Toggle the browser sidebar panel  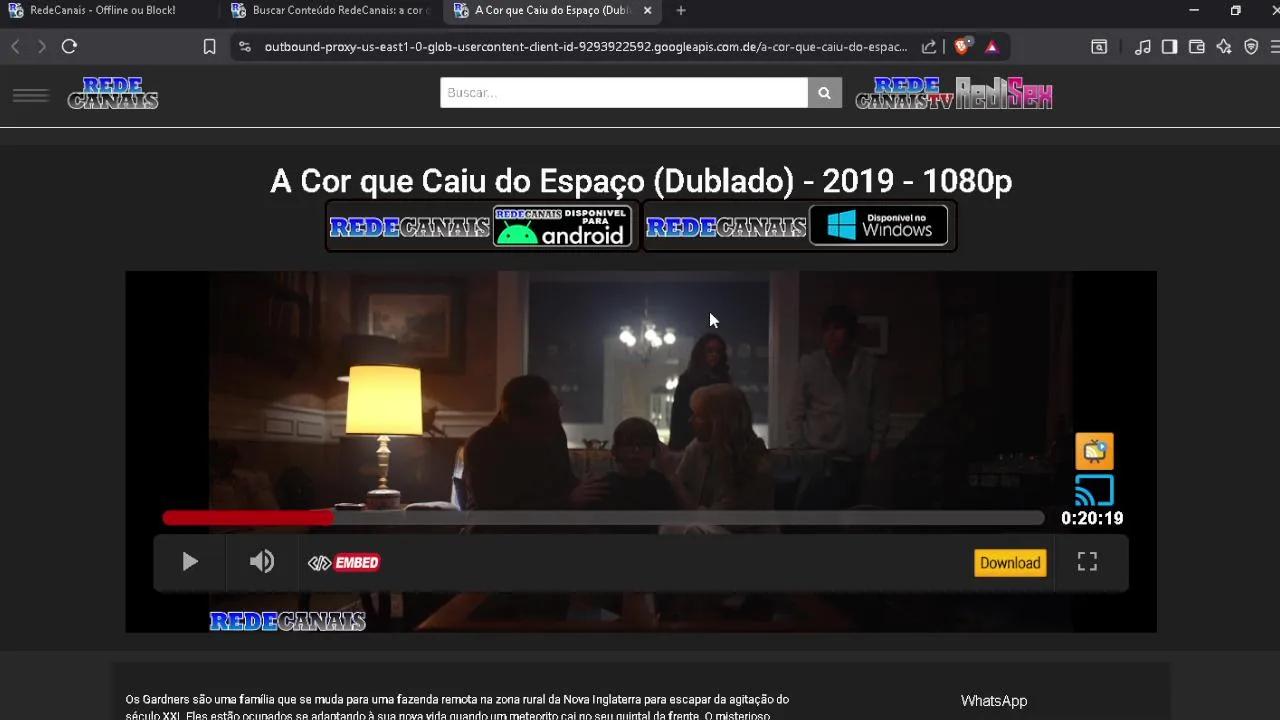click(x=1169, y=47)
